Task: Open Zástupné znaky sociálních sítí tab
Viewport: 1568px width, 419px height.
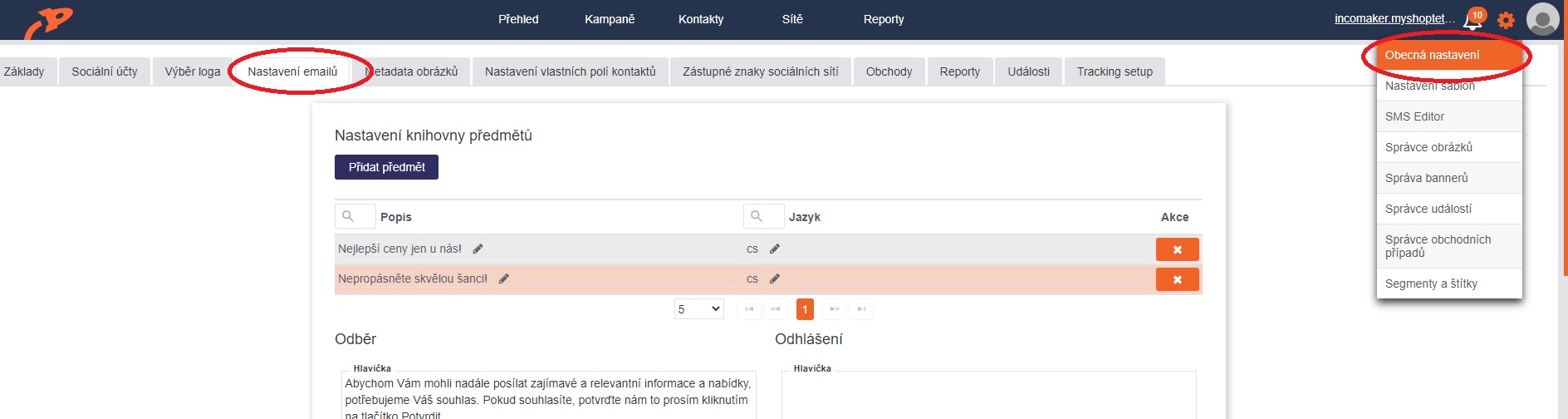Action: pyautogui.click(x=761, y=71)
